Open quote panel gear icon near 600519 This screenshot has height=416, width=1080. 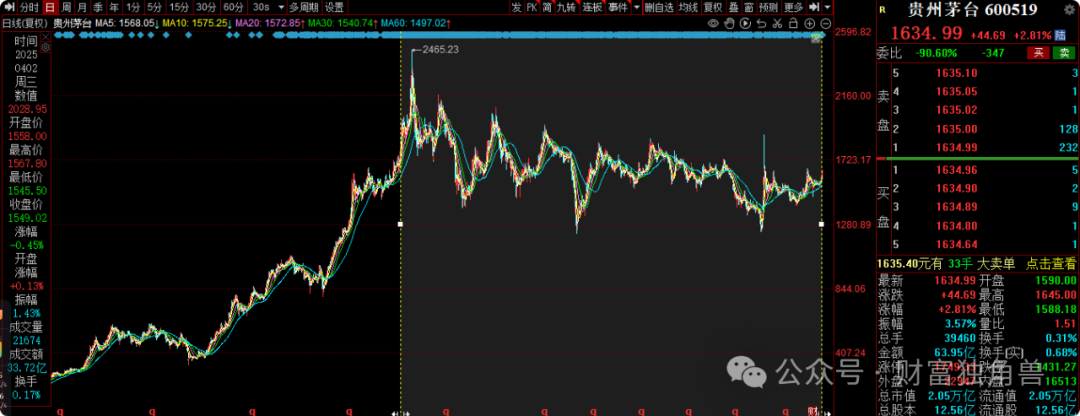[1070, 10]
